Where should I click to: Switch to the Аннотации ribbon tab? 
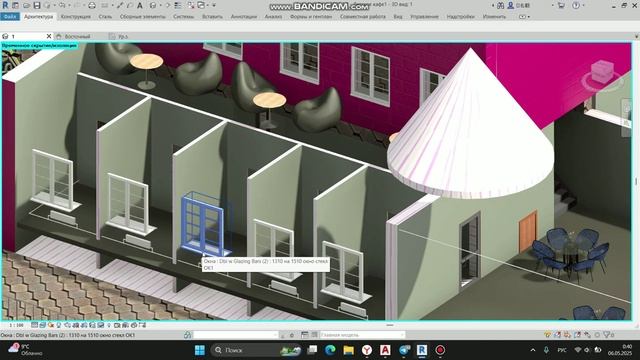(244, 17)
